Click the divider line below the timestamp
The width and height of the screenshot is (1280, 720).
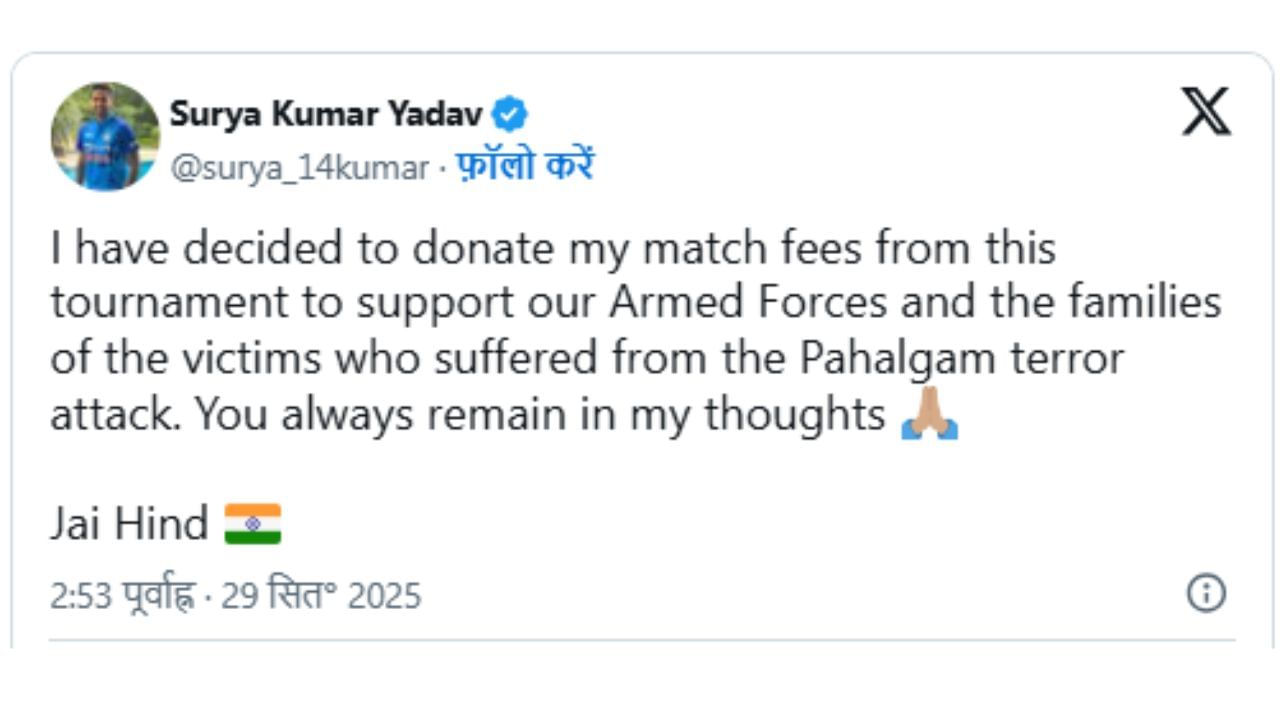point(640,640)
